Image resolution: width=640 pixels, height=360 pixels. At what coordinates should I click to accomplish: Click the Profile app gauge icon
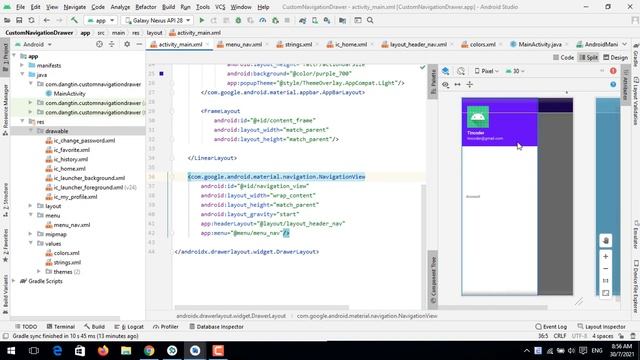262,20
